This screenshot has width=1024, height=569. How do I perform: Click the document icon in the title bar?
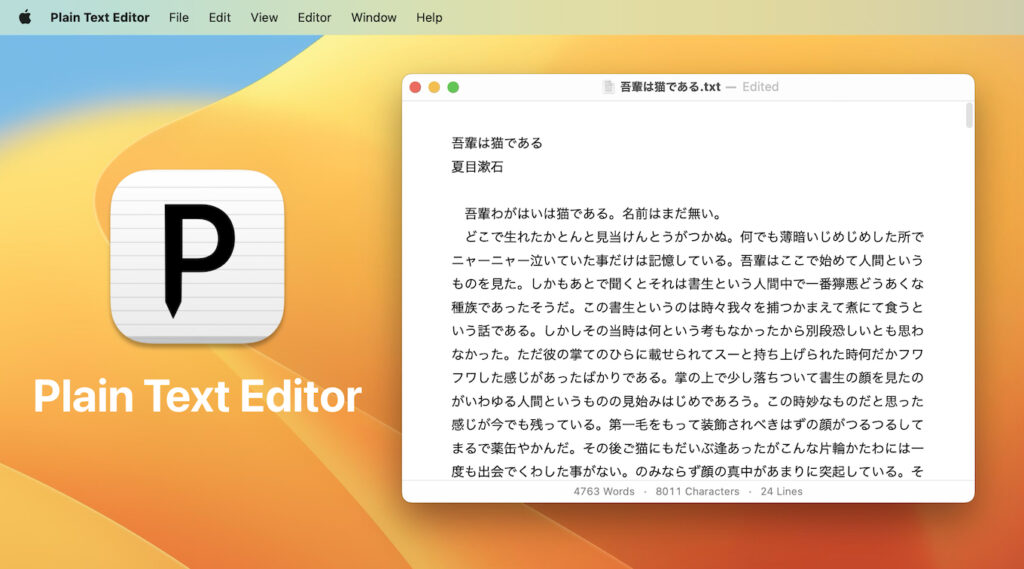[x=608, y=87]
